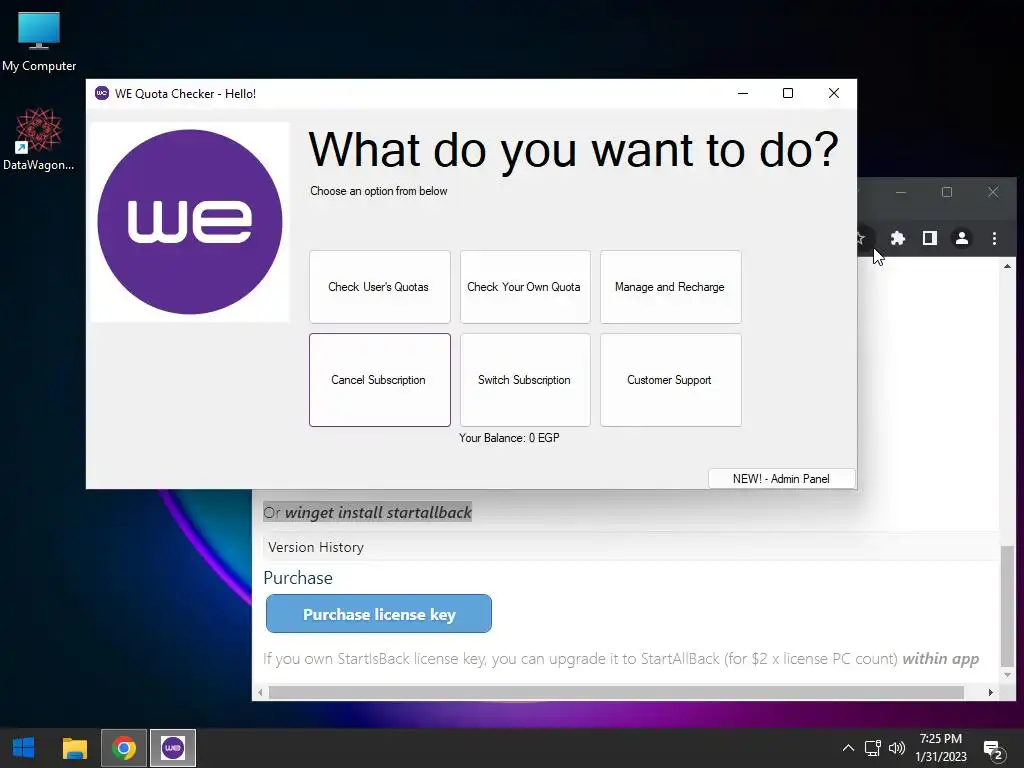Screen dimensions: 1024x768
Task: Open Customer Support
Action: pos(671,380)
